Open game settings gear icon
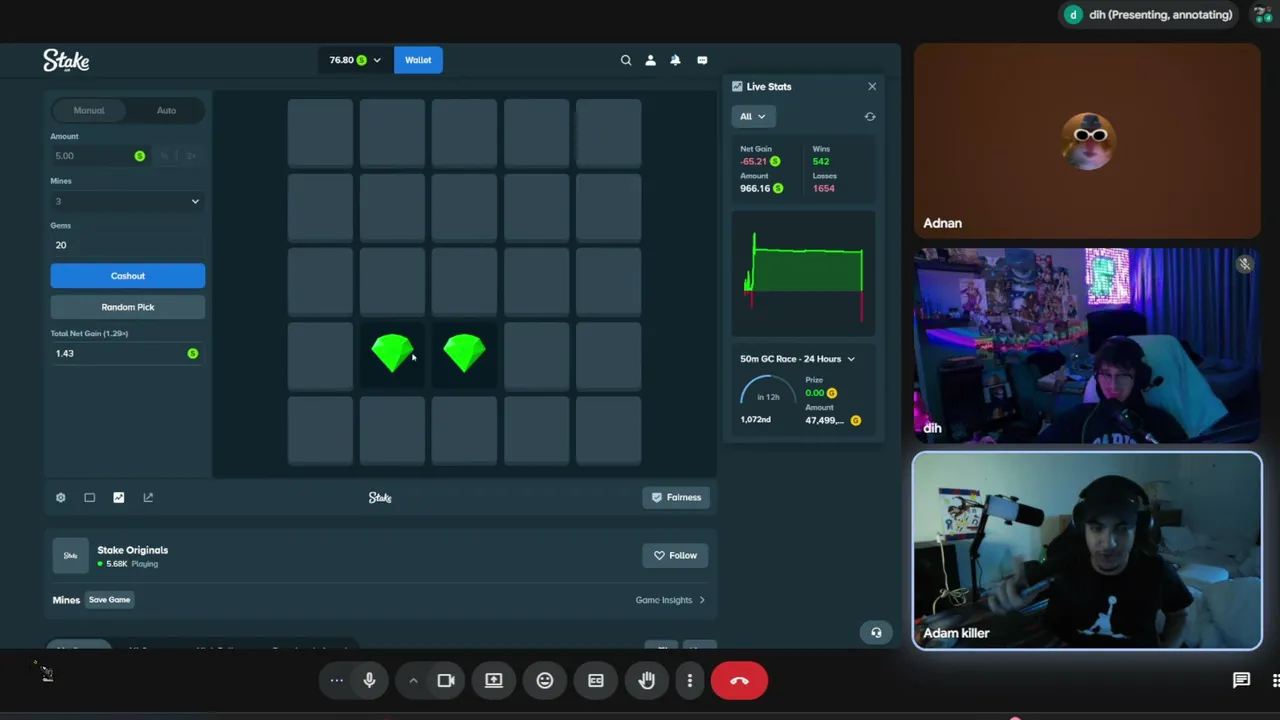Screen dimensions: 1280x720 [x=60, y=497]
